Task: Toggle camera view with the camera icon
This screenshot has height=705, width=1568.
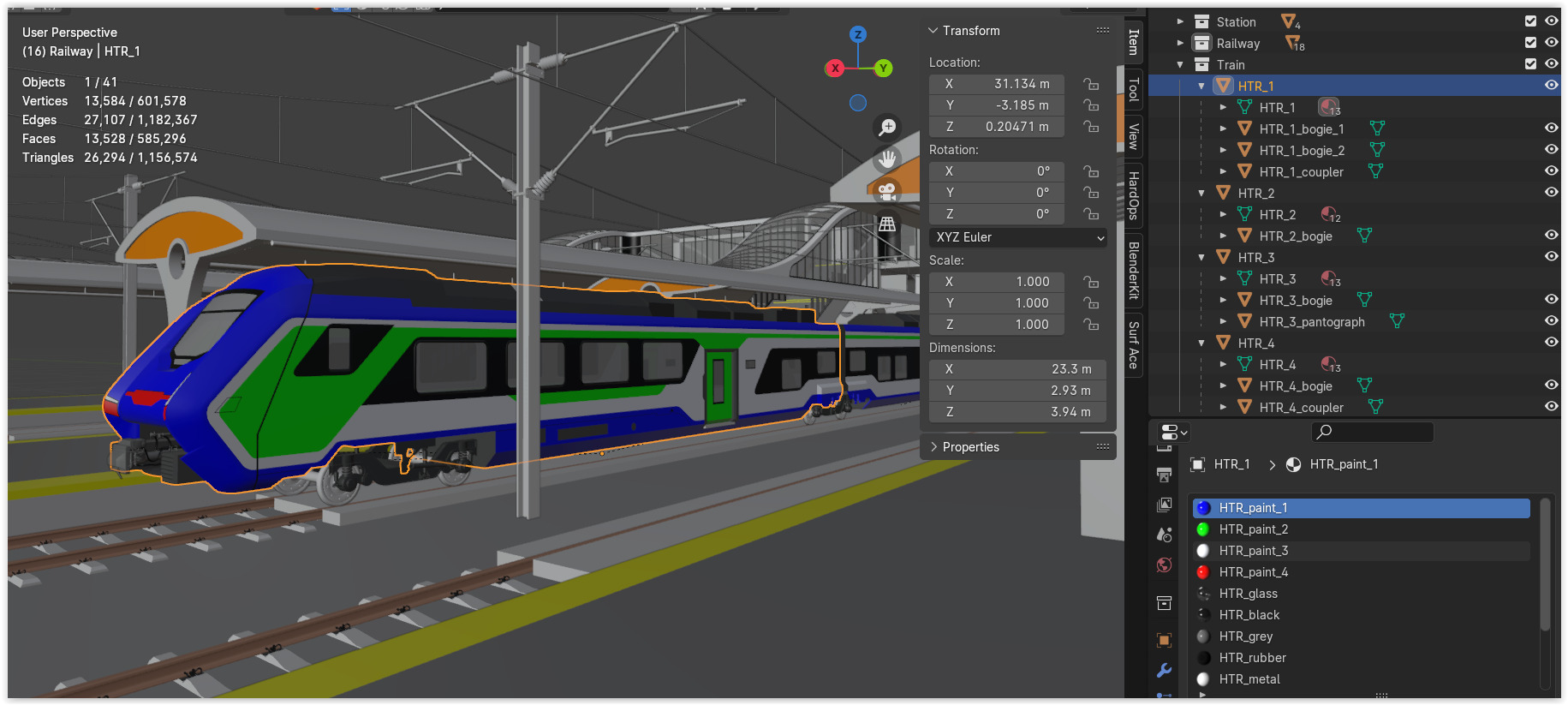Action: [x=887, y=190]
